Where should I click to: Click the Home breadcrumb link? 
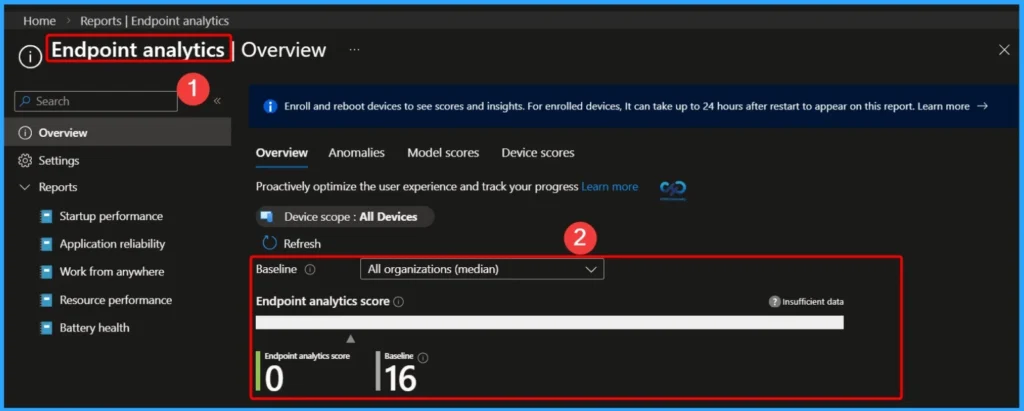(39, 21)
